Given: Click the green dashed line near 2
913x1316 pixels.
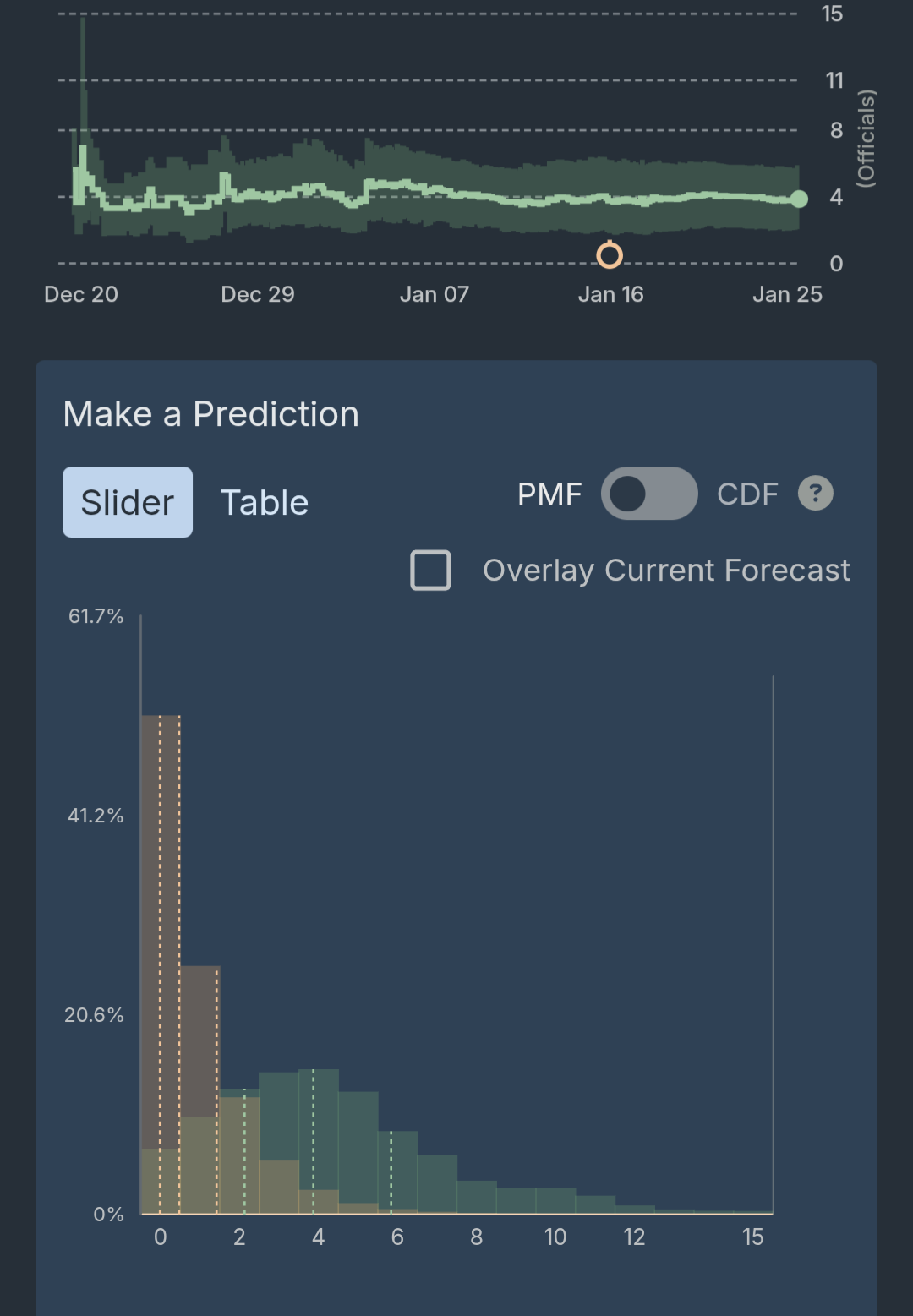Looking at the screenshot, I should point(245,1149).
